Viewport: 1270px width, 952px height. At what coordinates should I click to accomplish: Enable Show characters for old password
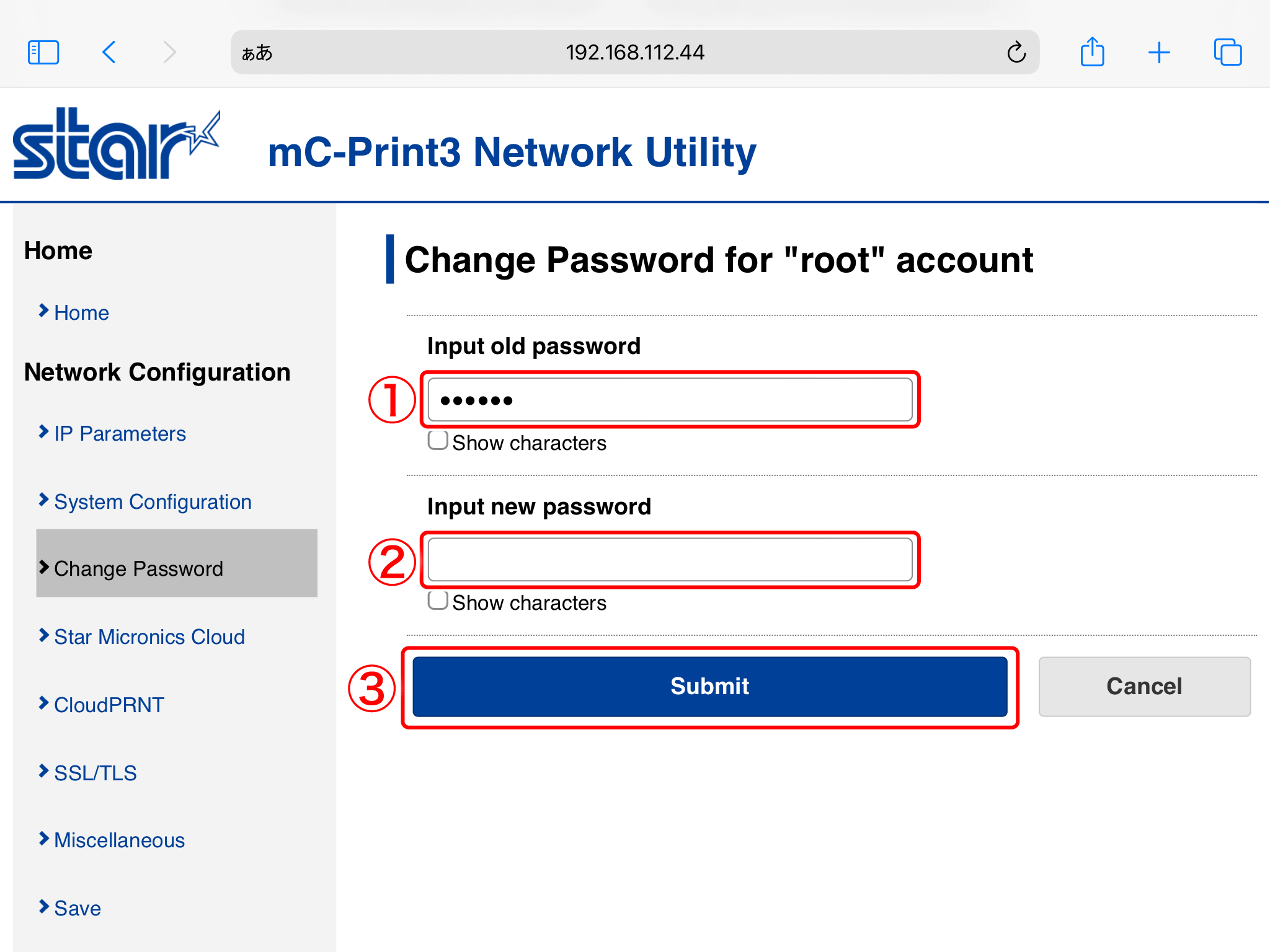(438, 441)
